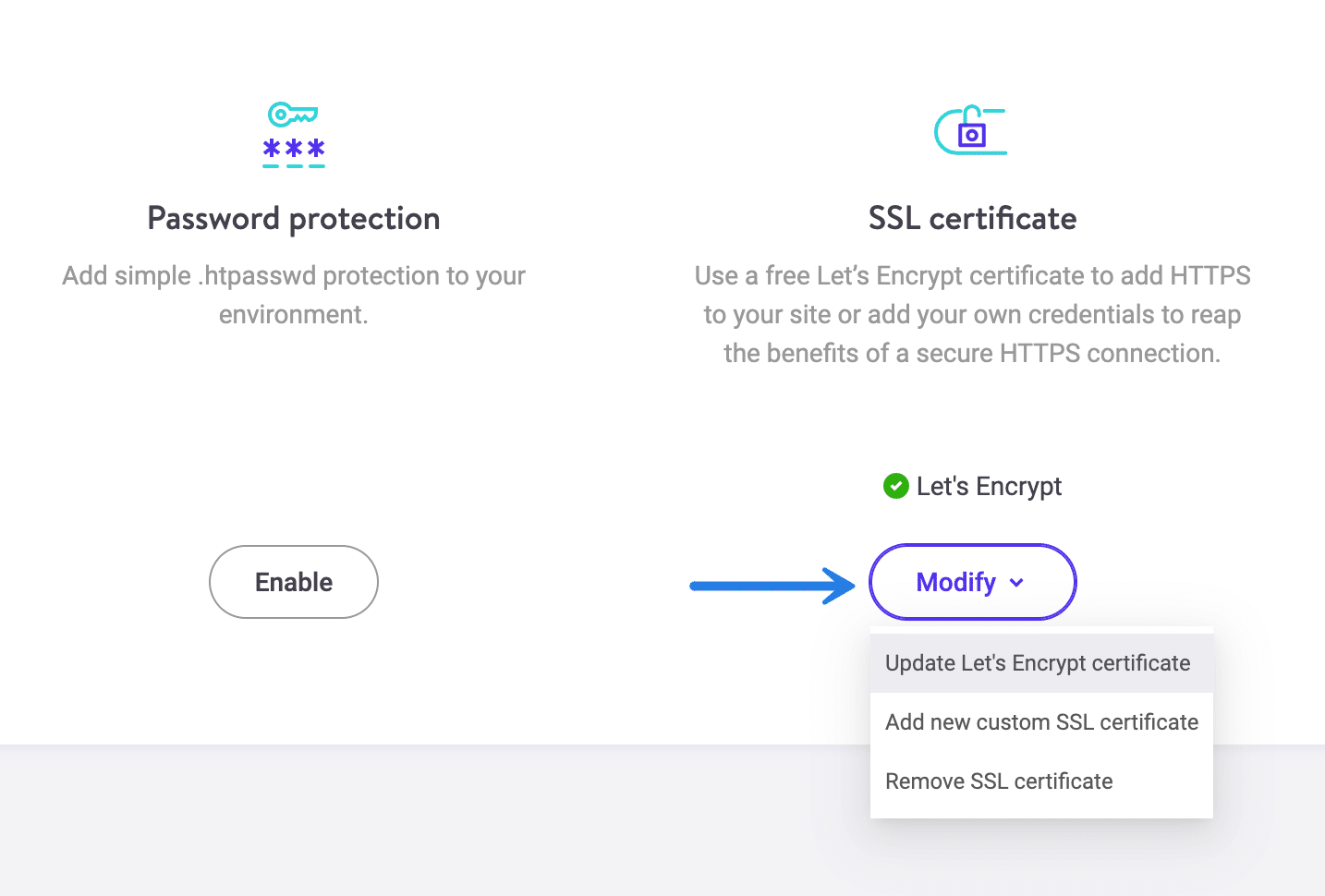1325x896 pixels.
Task: Click the SSL certificate heading
Action: pos(971,218)
